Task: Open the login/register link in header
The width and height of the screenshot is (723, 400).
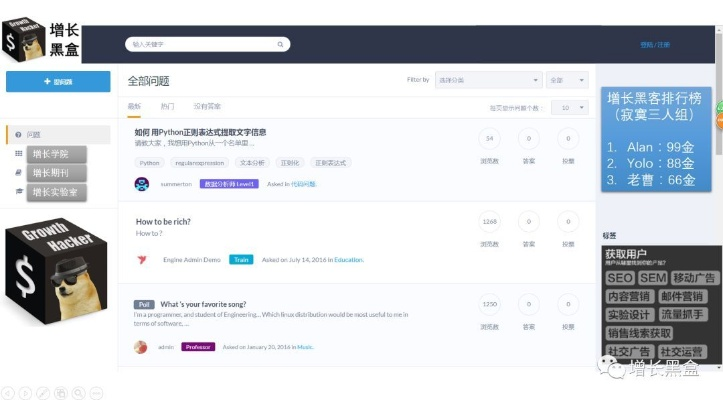Action: [655, 45]
